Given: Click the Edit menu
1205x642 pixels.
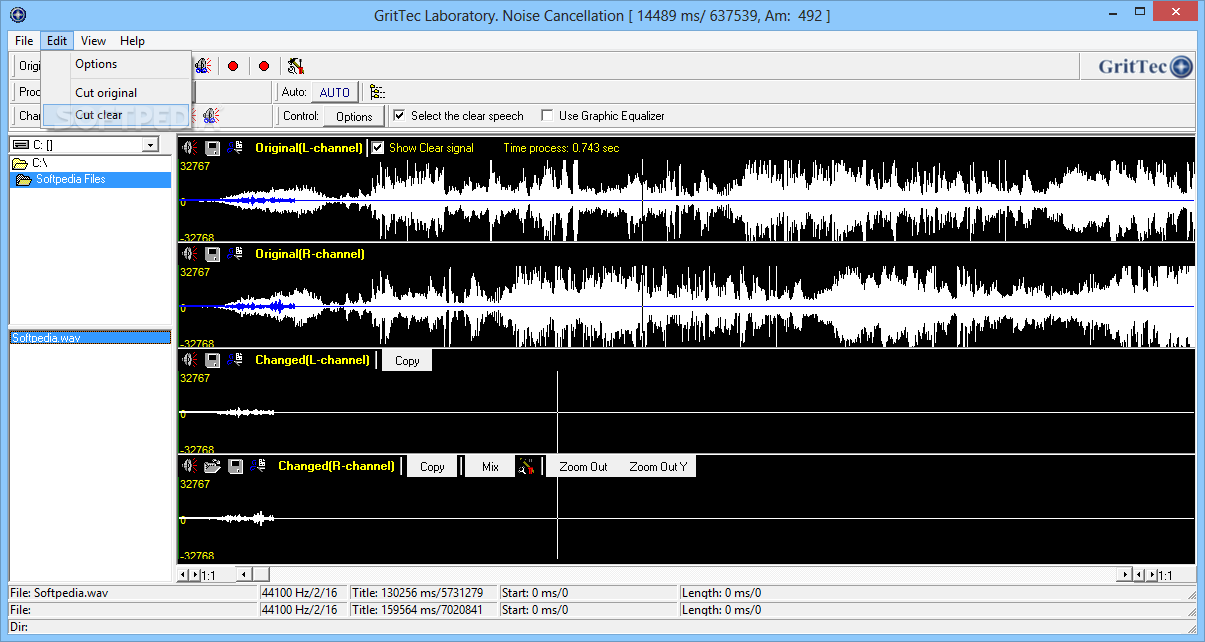Looking at the screenshot, I should 57,41.
